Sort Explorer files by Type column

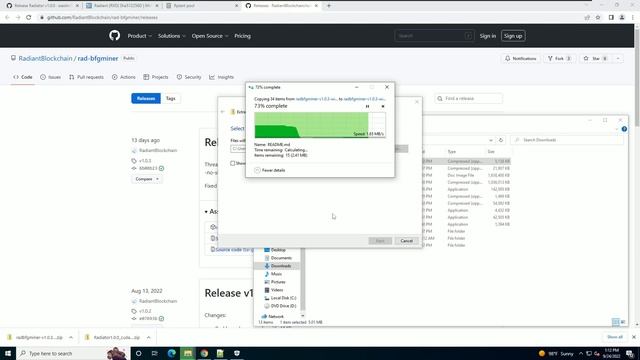tap(451, 151)
